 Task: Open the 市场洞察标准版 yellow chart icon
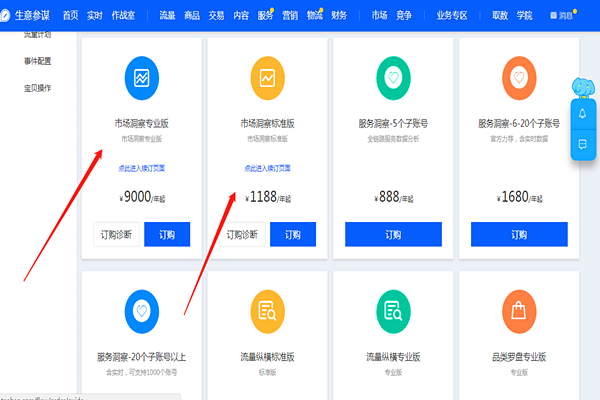pyautogui.click(x=267, y=78)
